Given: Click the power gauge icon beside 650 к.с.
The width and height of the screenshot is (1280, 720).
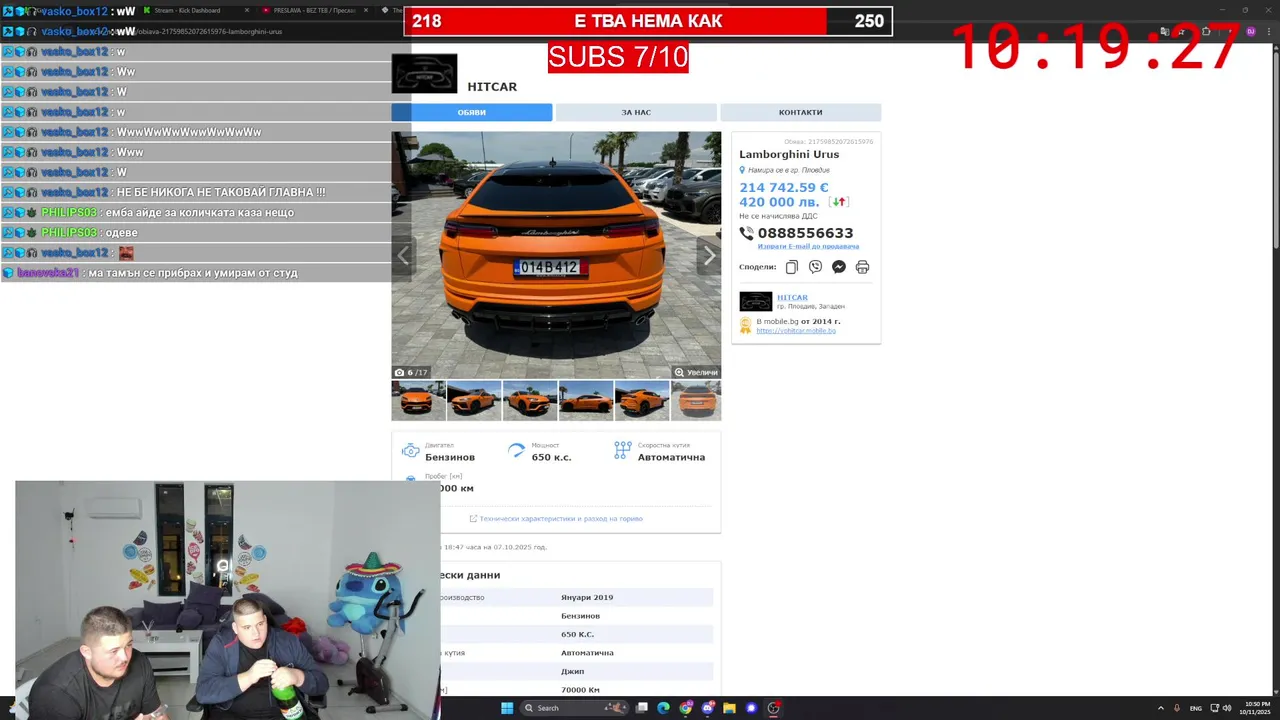Looking at the screenshot, I should pos(516,451).
